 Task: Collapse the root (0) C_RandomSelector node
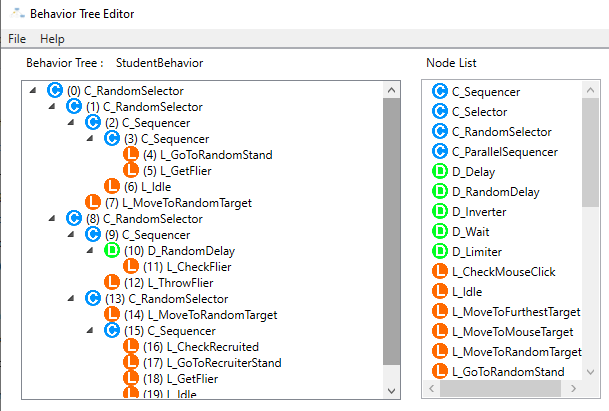(x=35, y=91)
